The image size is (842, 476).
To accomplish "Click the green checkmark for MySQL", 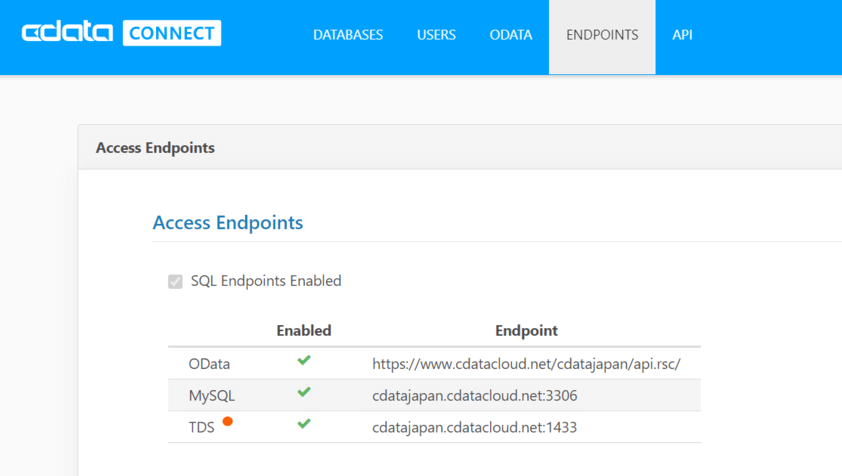I will pyautogui.click(x=304, y=393).
